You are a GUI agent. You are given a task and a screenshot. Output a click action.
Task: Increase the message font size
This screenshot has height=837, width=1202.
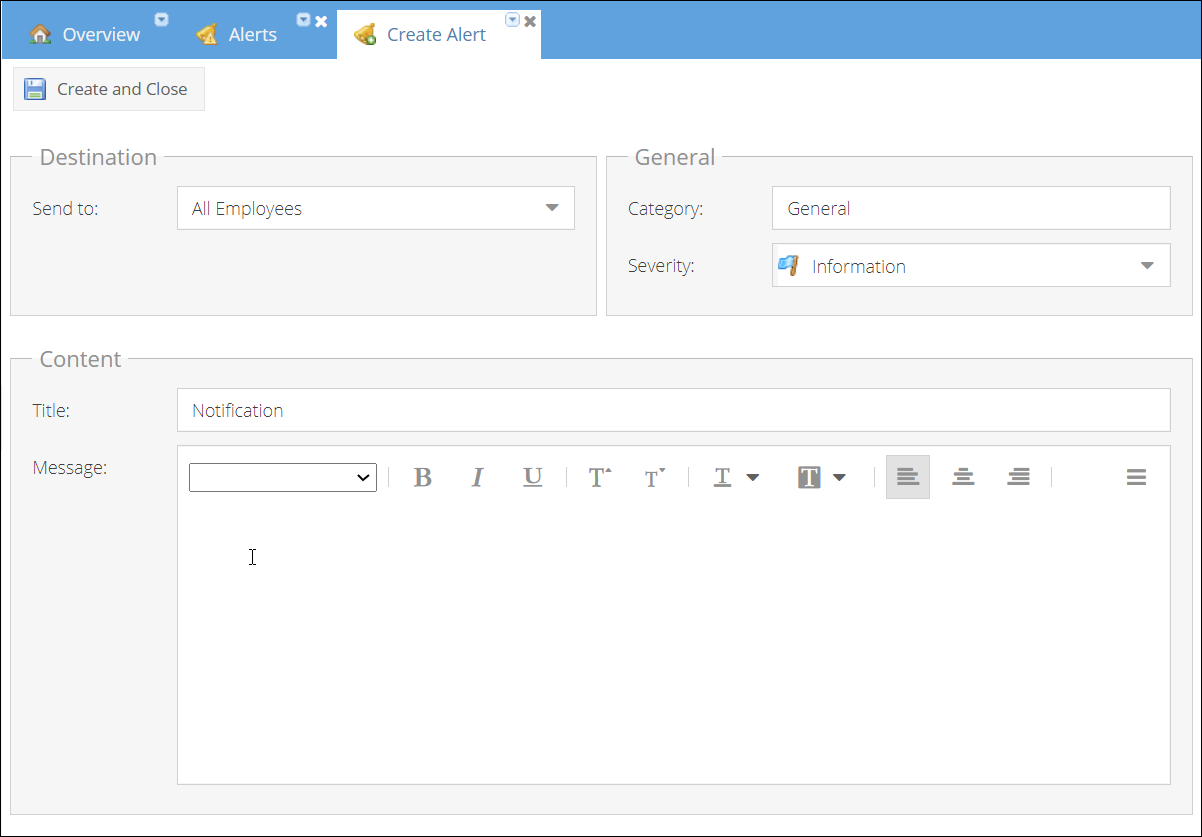pyautogui.click(x=600, y=477)
